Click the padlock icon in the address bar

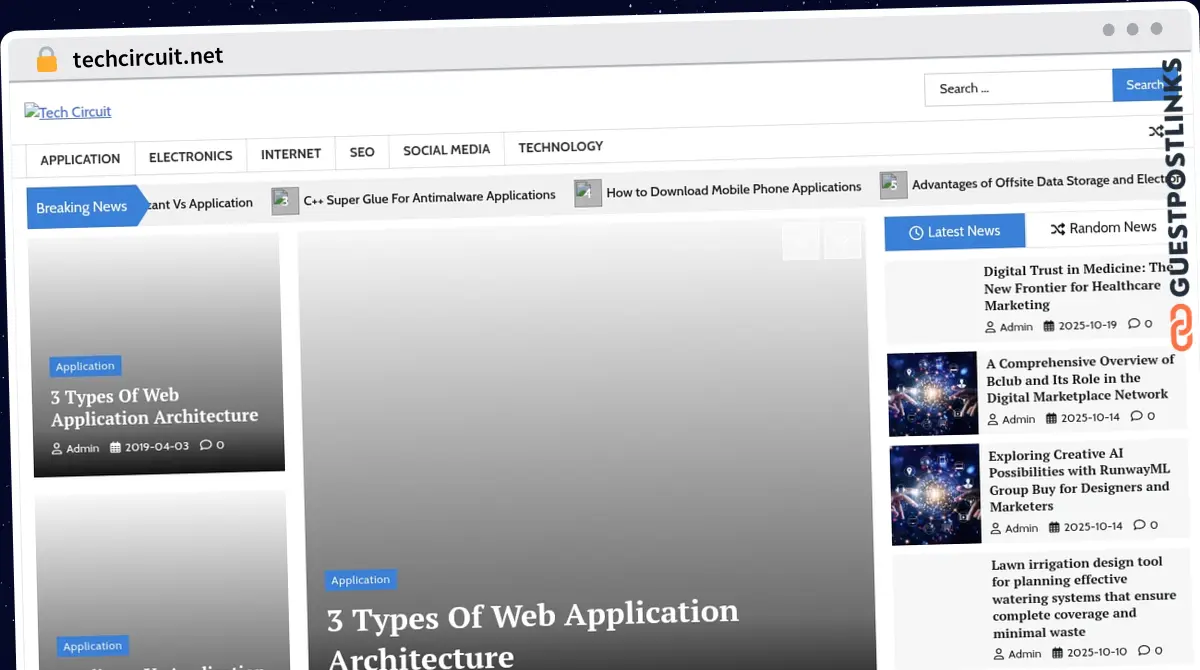click(46, 59)
